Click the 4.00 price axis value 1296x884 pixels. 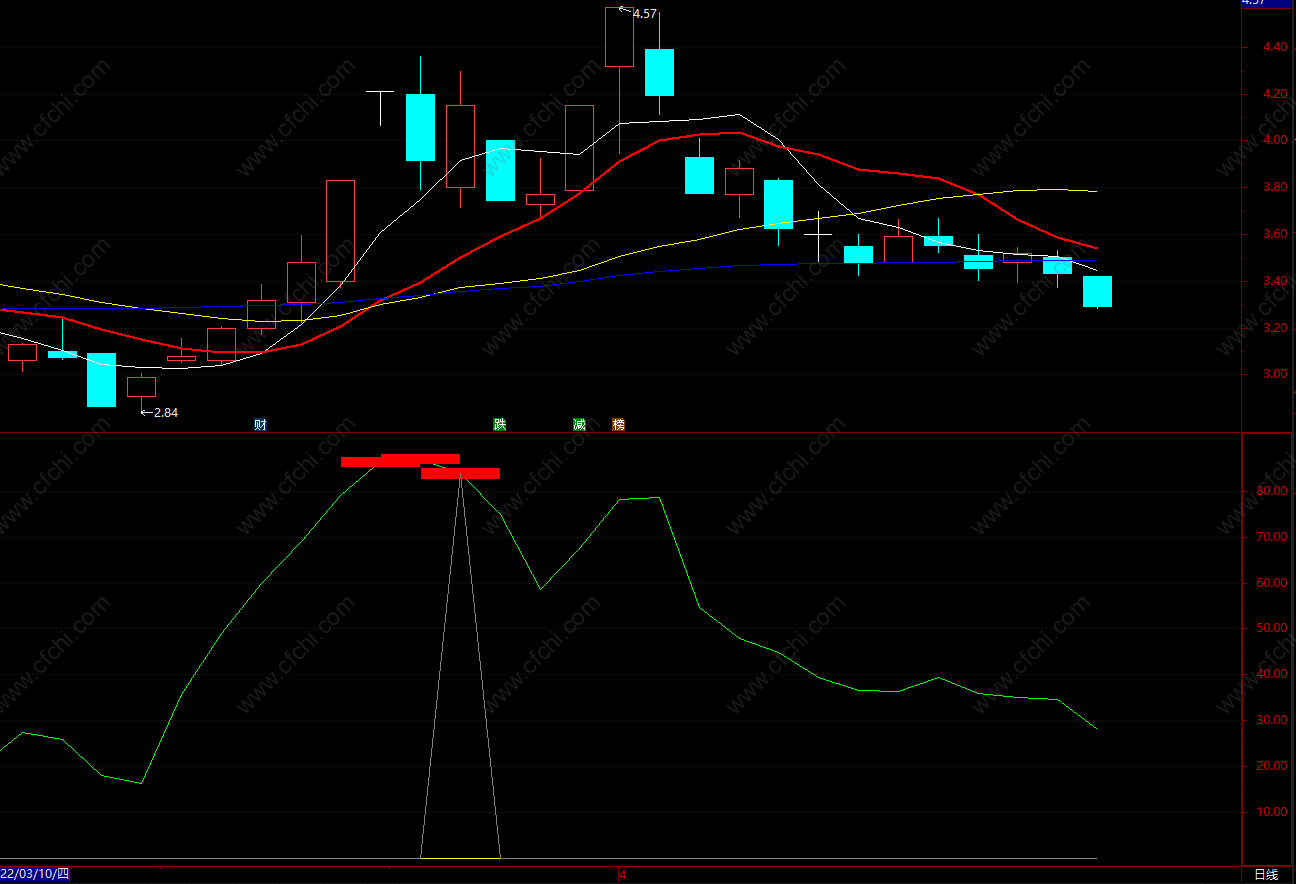click(x=1275, y=140)
